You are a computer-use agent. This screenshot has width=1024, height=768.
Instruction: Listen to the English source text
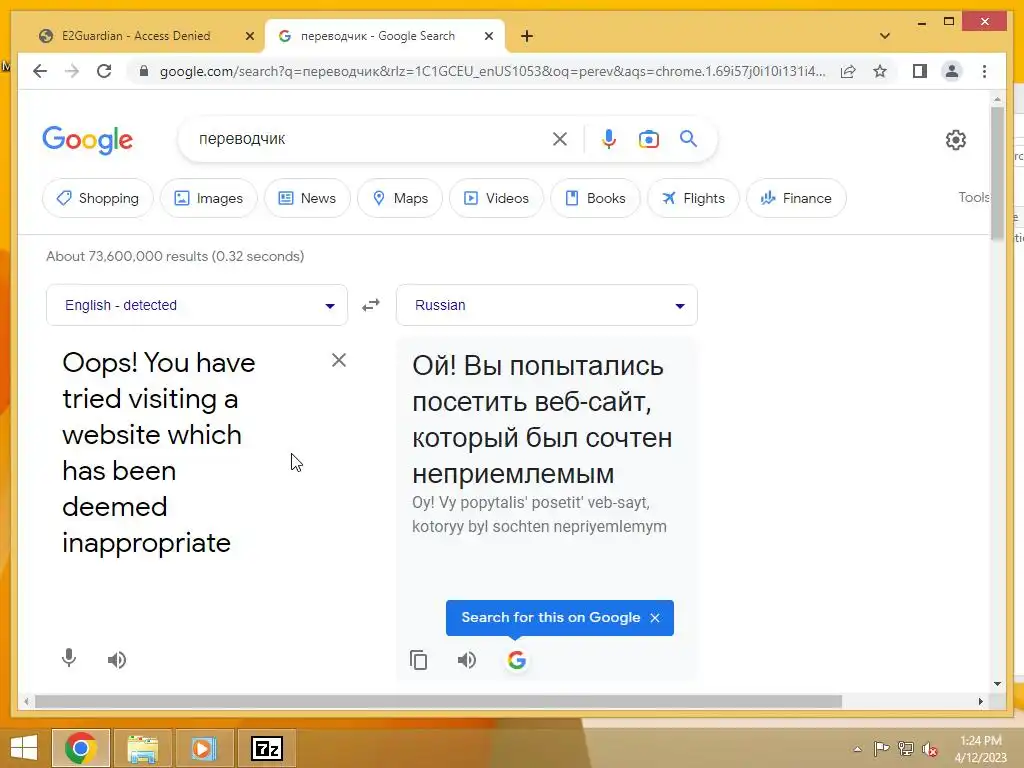coord(117,660)
